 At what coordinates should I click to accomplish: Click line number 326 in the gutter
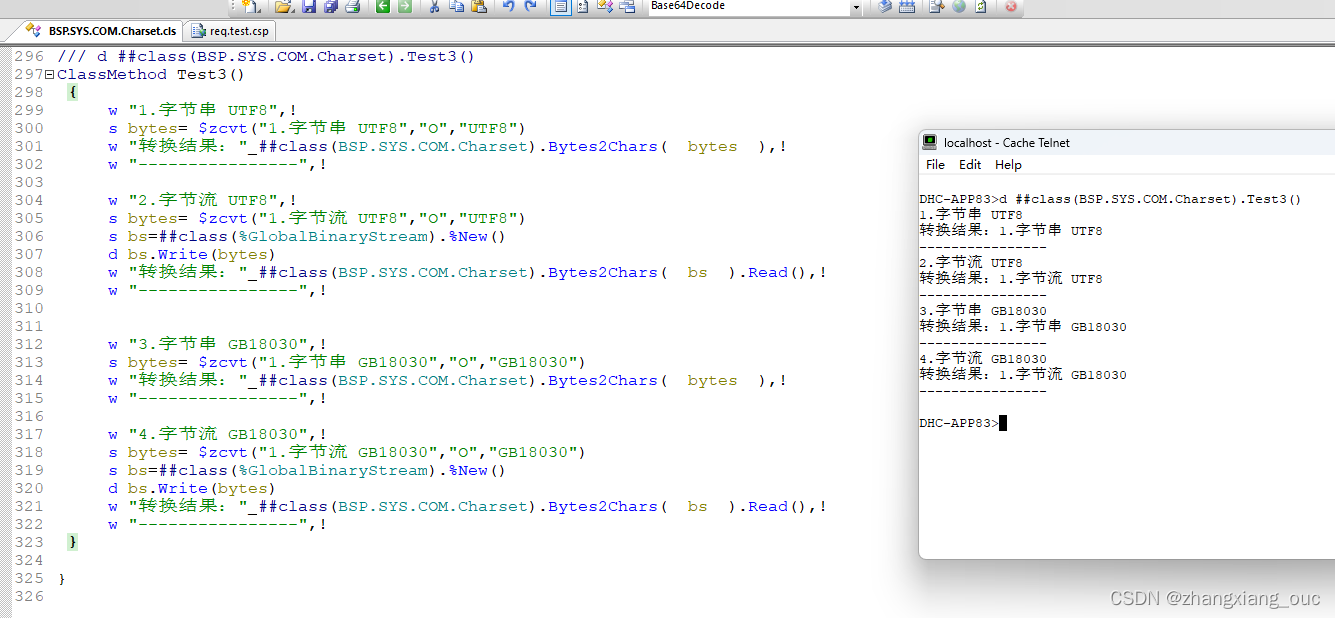[29, 597]
